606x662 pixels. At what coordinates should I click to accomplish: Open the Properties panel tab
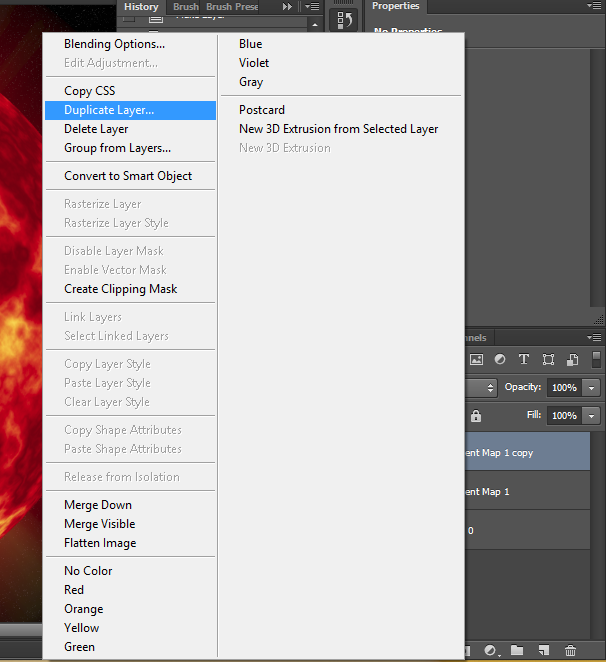coord(395,6)
